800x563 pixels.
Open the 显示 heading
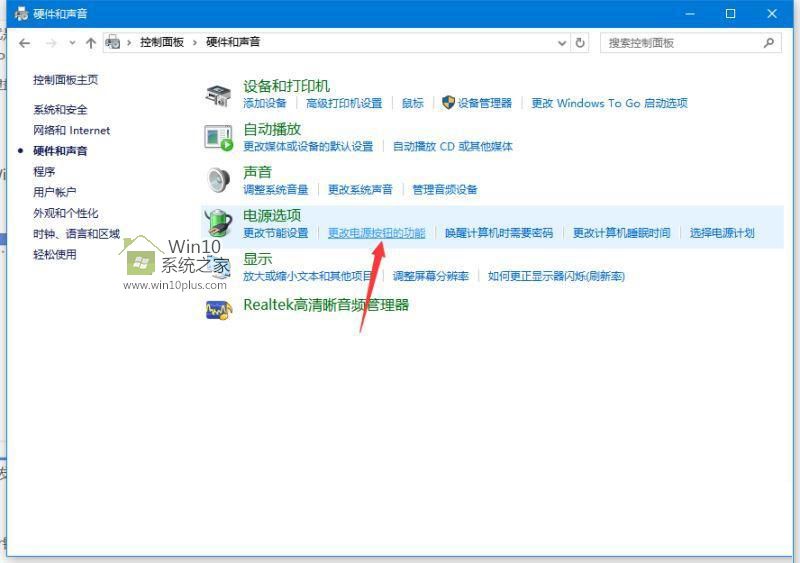(257, 259)
